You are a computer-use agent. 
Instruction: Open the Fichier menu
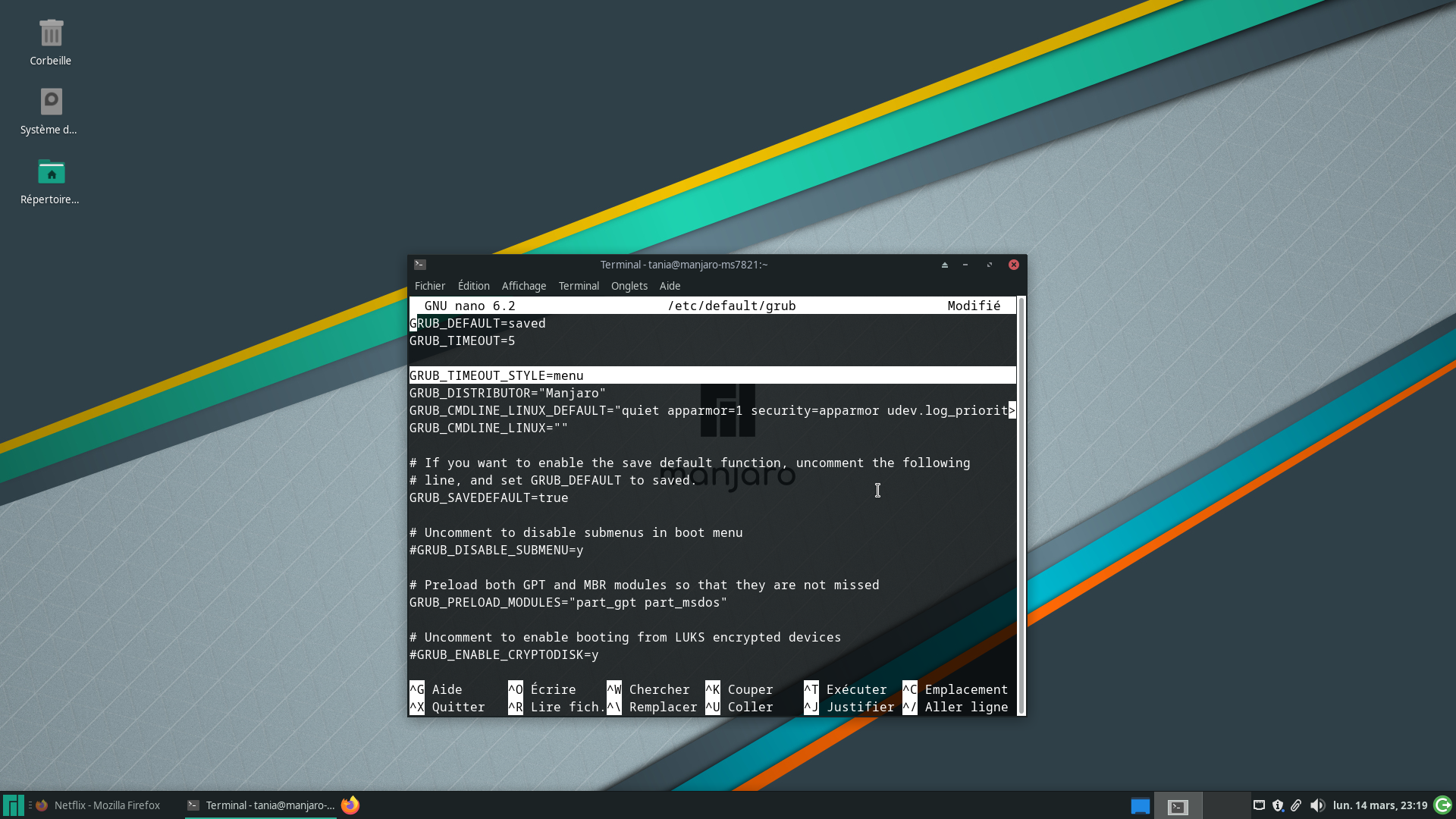(x=429, y=286)
